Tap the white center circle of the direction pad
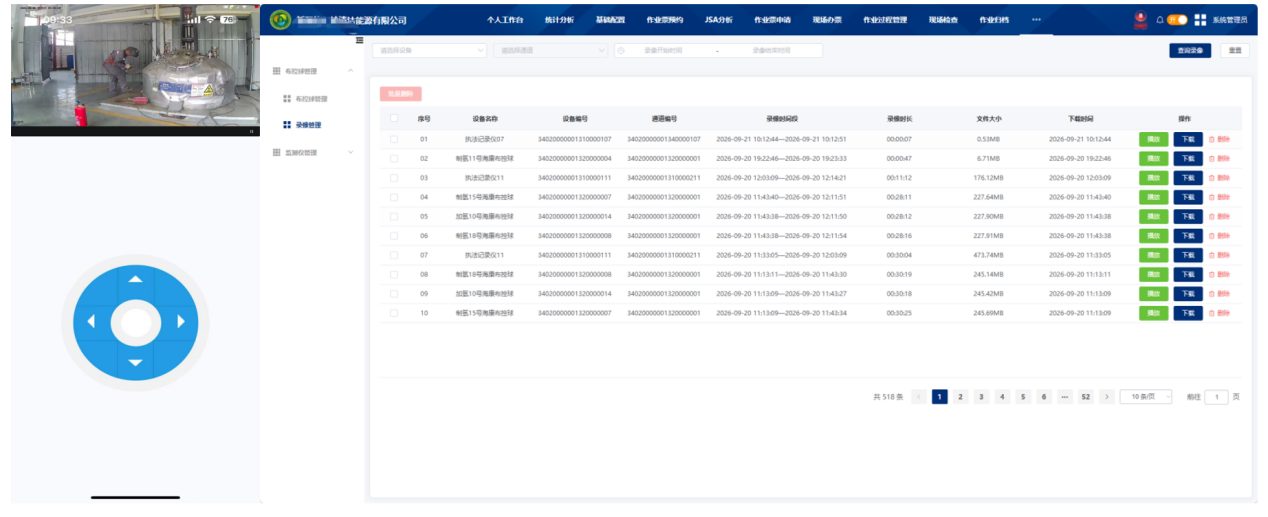 click(135, 321)
